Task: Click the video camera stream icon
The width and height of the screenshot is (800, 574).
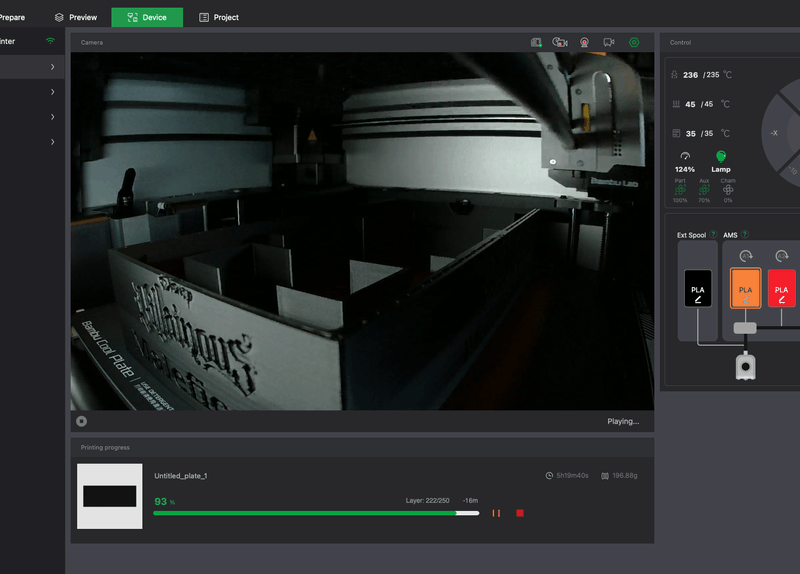Action: coord(609,42)
